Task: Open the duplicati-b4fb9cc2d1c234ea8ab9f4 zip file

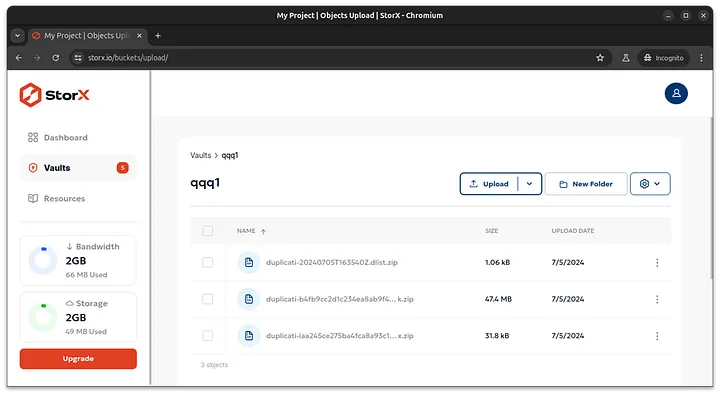Action: (340, 299)
